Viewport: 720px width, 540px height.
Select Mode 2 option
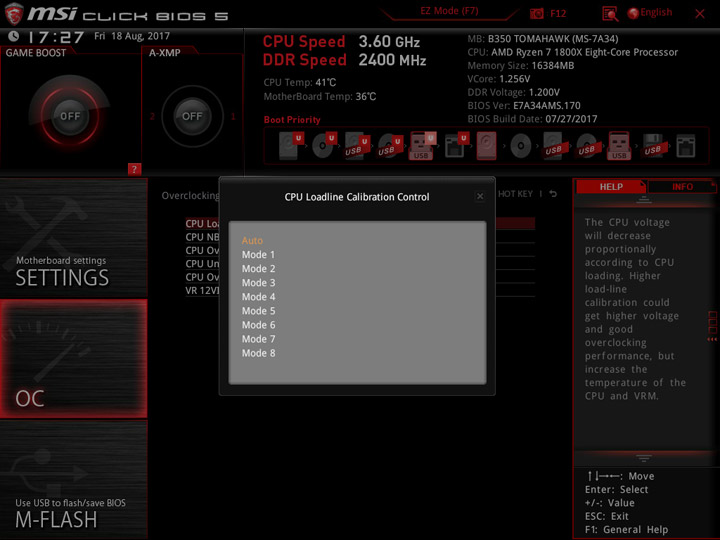(259, 269)
